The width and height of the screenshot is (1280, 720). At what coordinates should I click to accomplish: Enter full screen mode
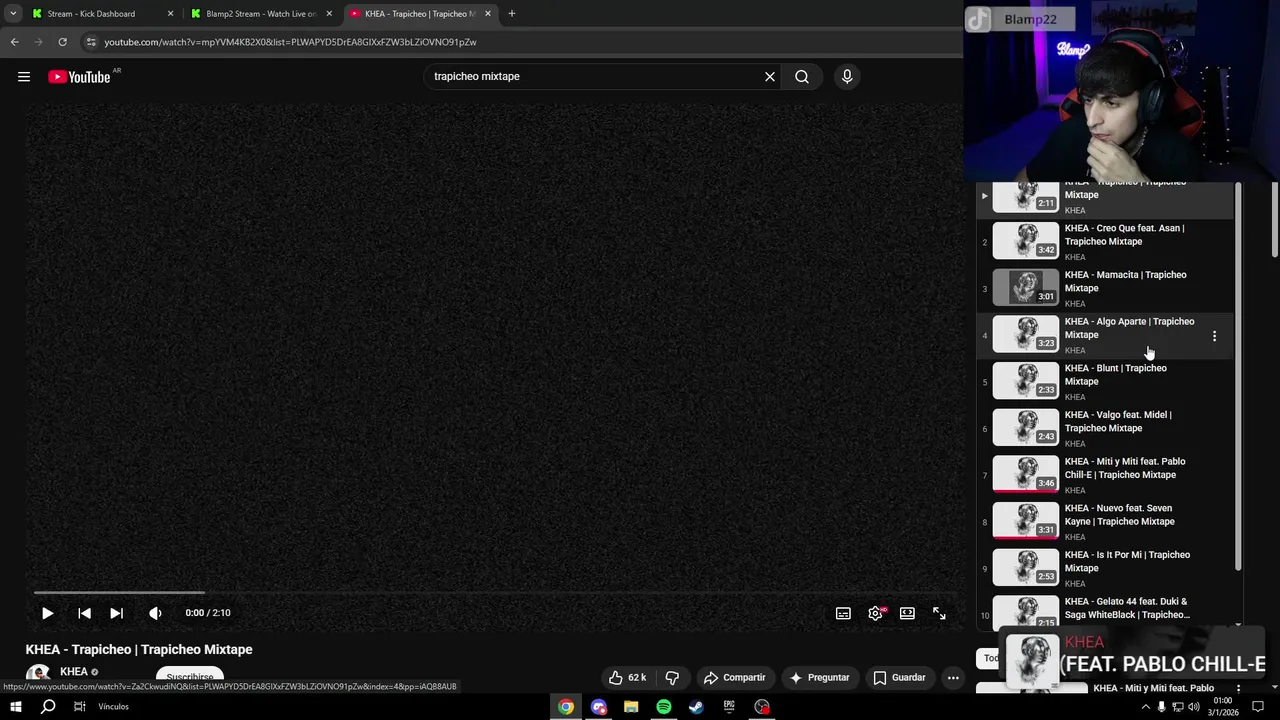point(939,613)
